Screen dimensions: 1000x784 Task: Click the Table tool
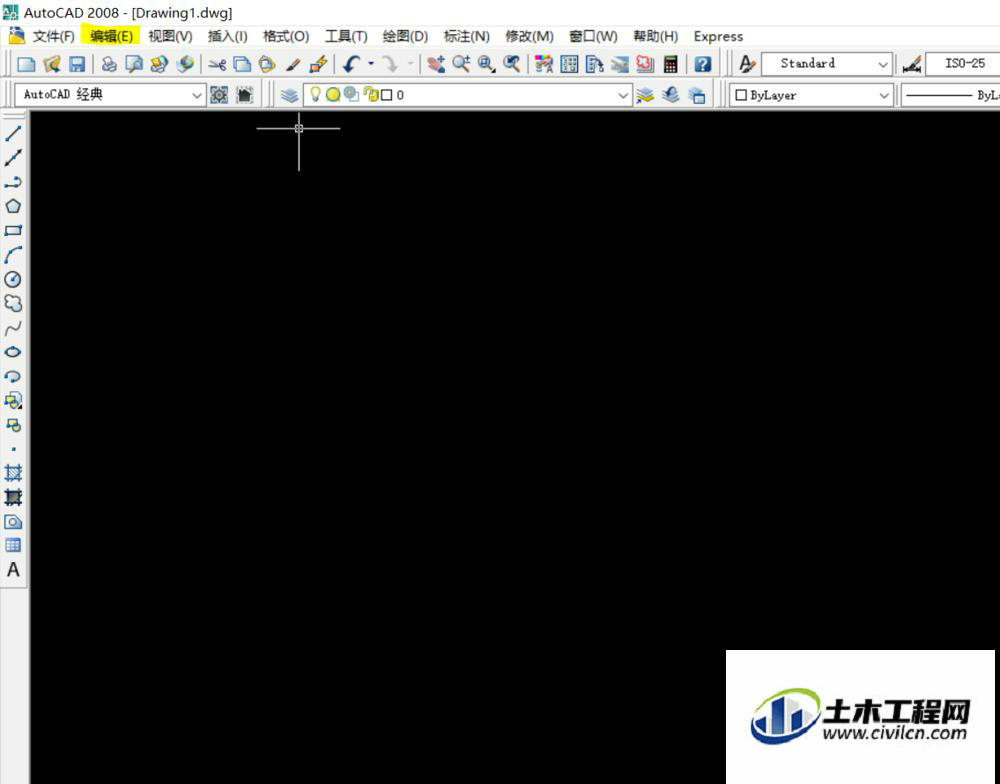click(13, 545)
